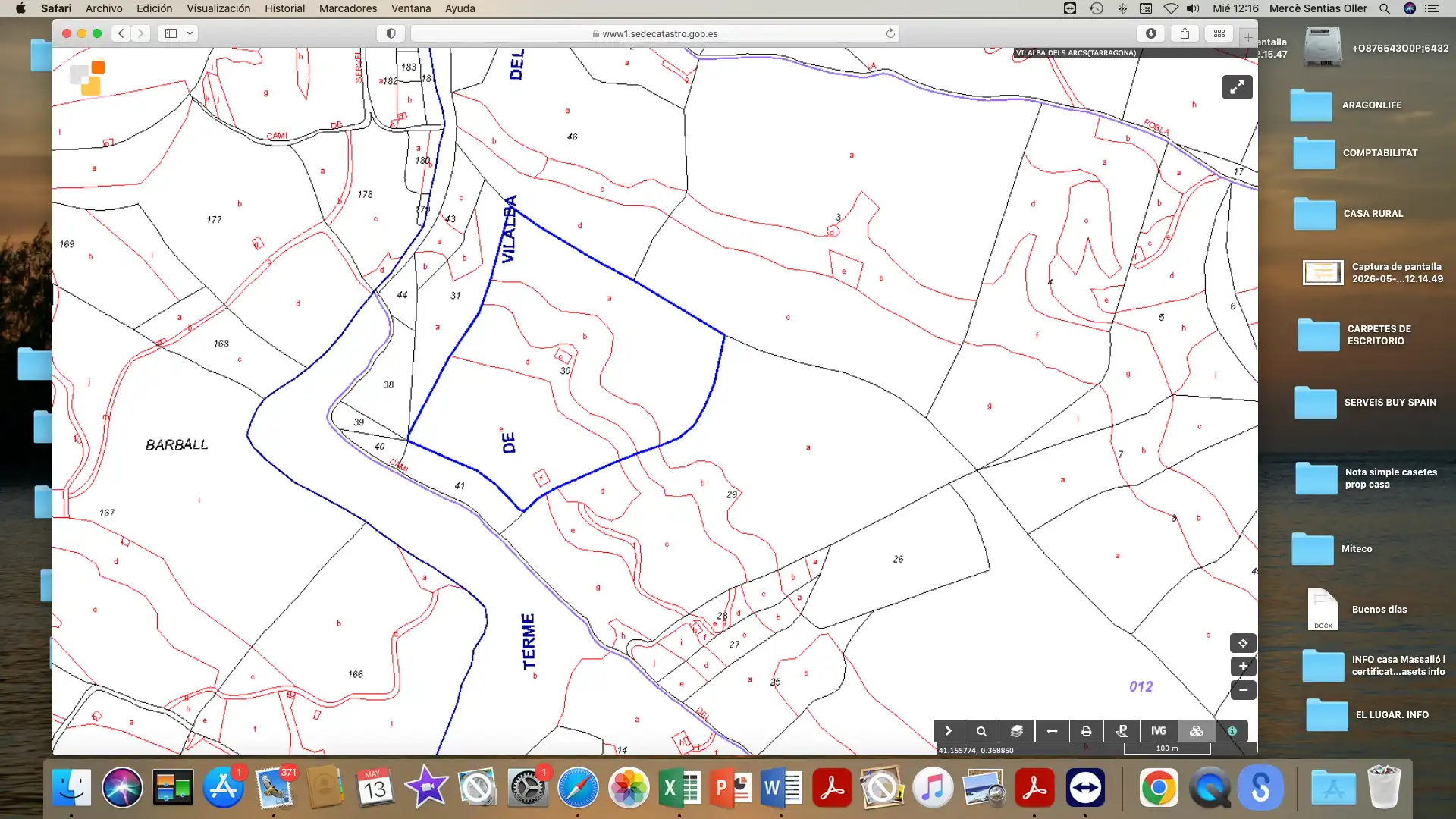1456x819 pixels.
Task: Open Calendar from the Dock
Action: (x=375, y=788)
